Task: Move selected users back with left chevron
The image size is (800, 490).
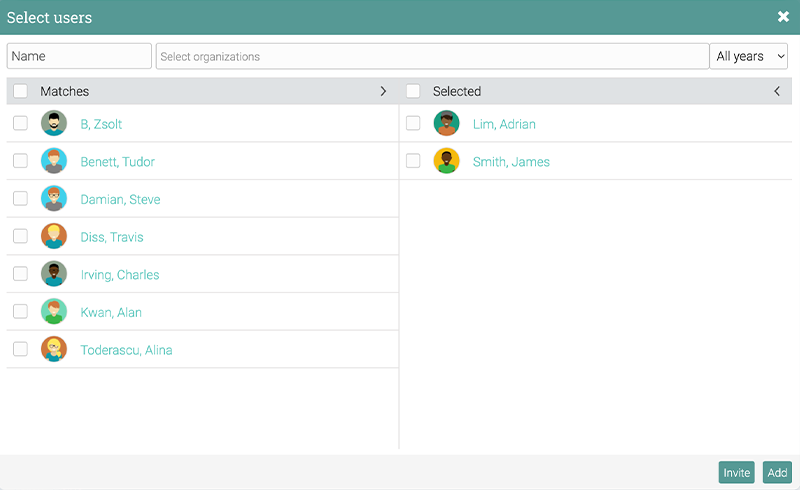Action: click(x=777, y=91)
